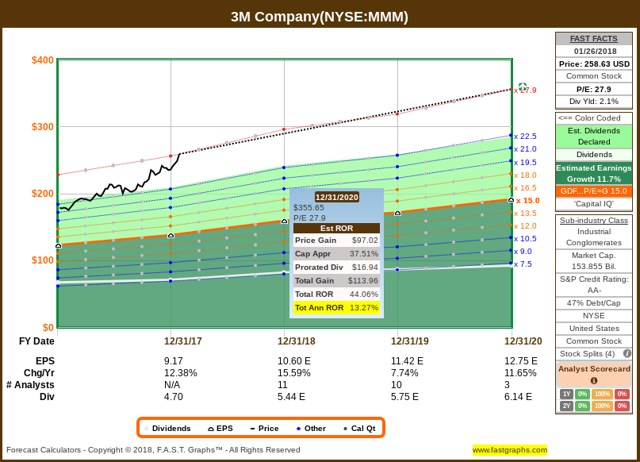640x462 pixels.
Task: Click the EPS value 10.60 E
Action: click(x=294, y=361)
